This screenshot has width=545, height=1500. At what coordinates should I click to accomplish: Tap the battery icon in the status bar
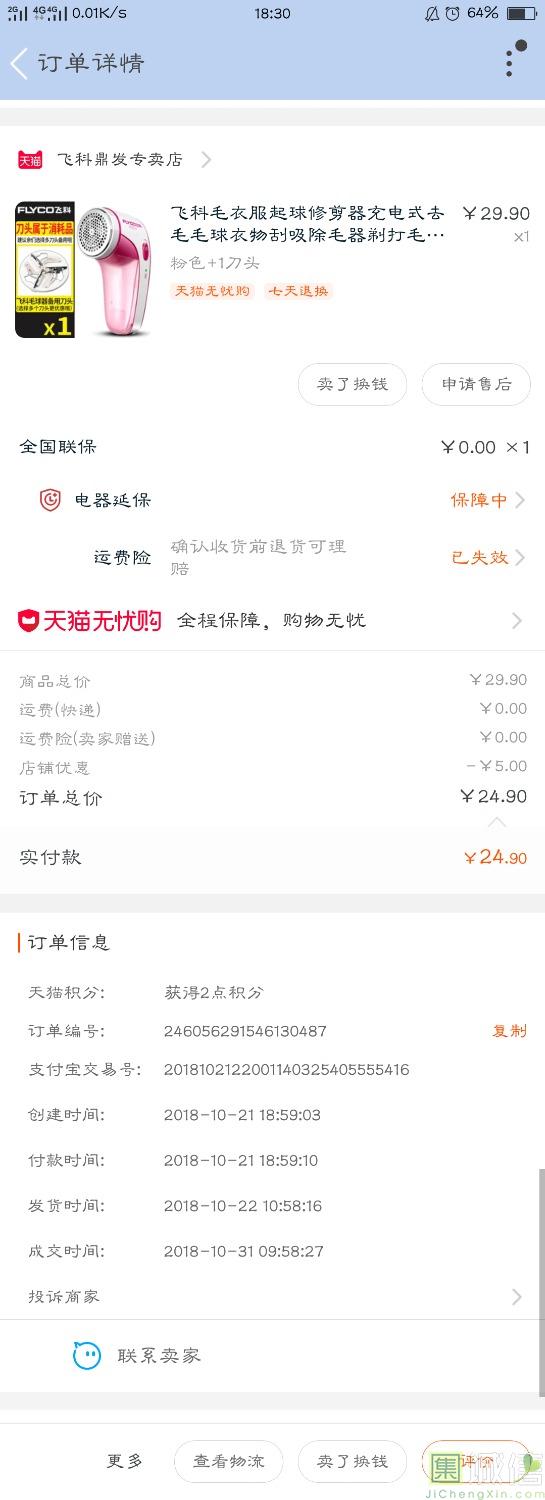521,13
